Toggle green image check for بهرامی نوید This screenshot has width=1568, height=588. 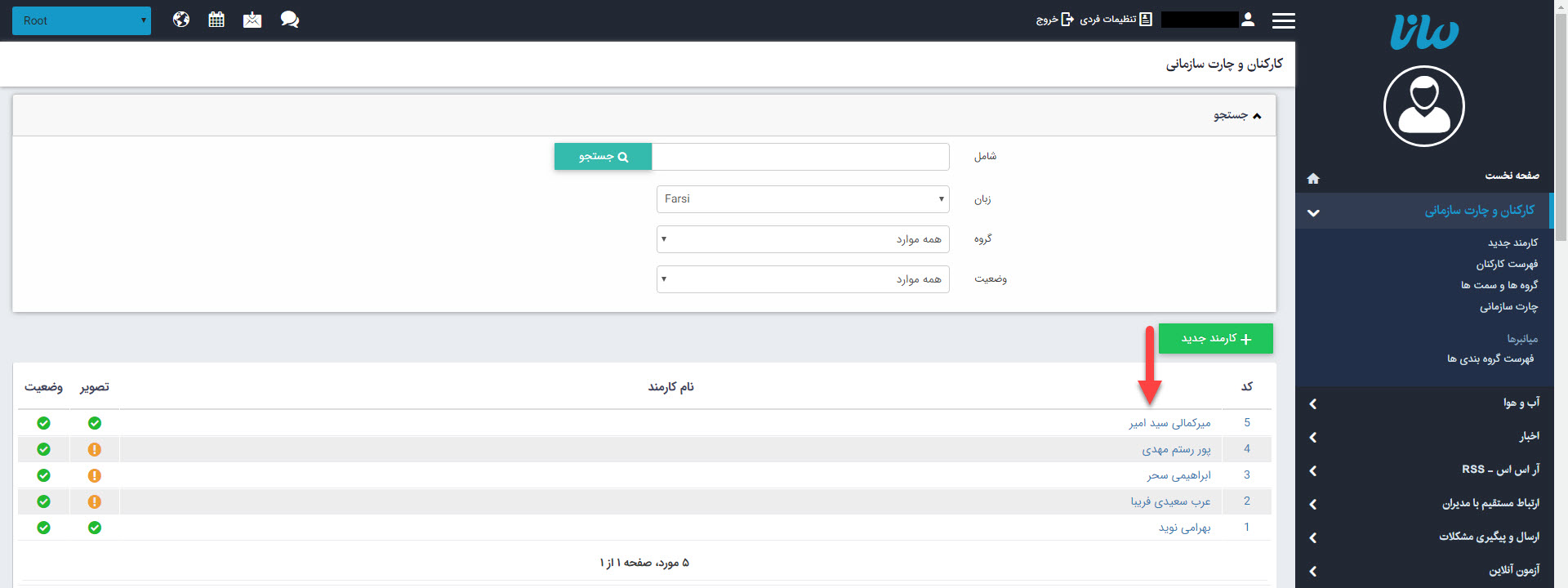click(x=95, y=528)
